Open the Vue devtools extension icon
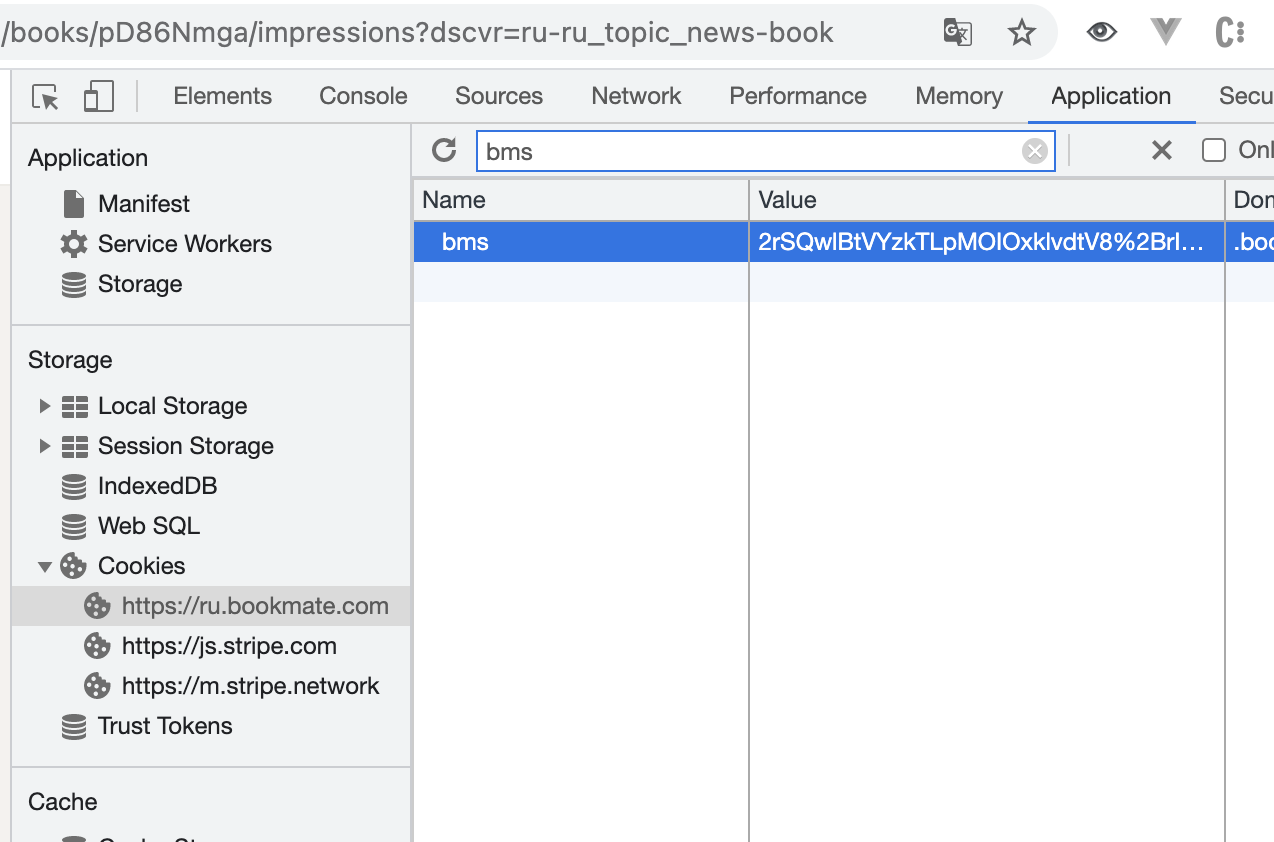This screenshot has height=842, width=1274. click(1166, 33)
